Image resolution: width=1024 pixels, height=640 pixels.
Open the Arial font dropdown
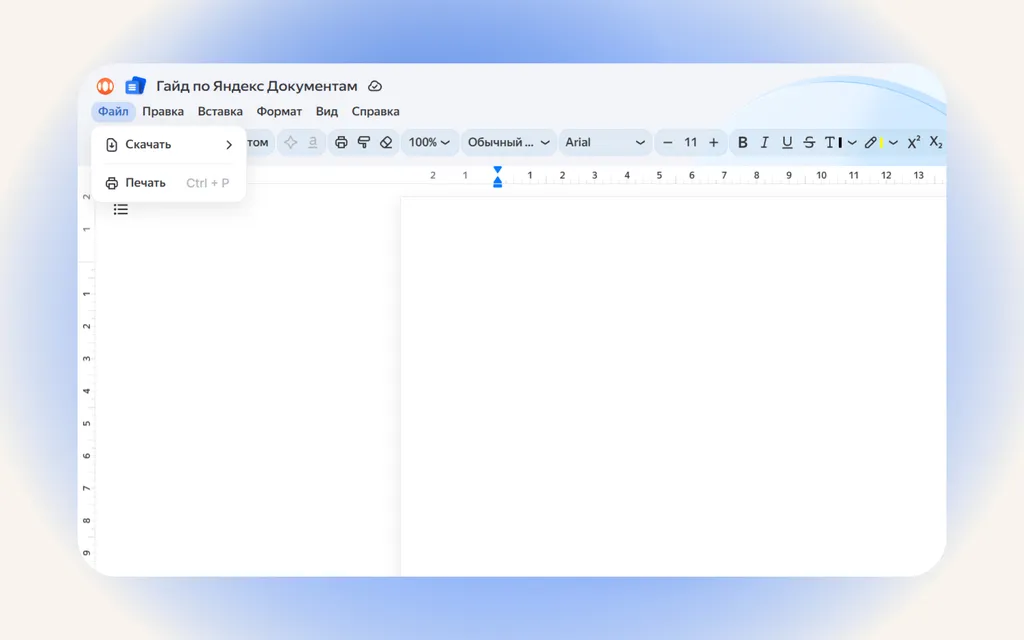[605, 142]
